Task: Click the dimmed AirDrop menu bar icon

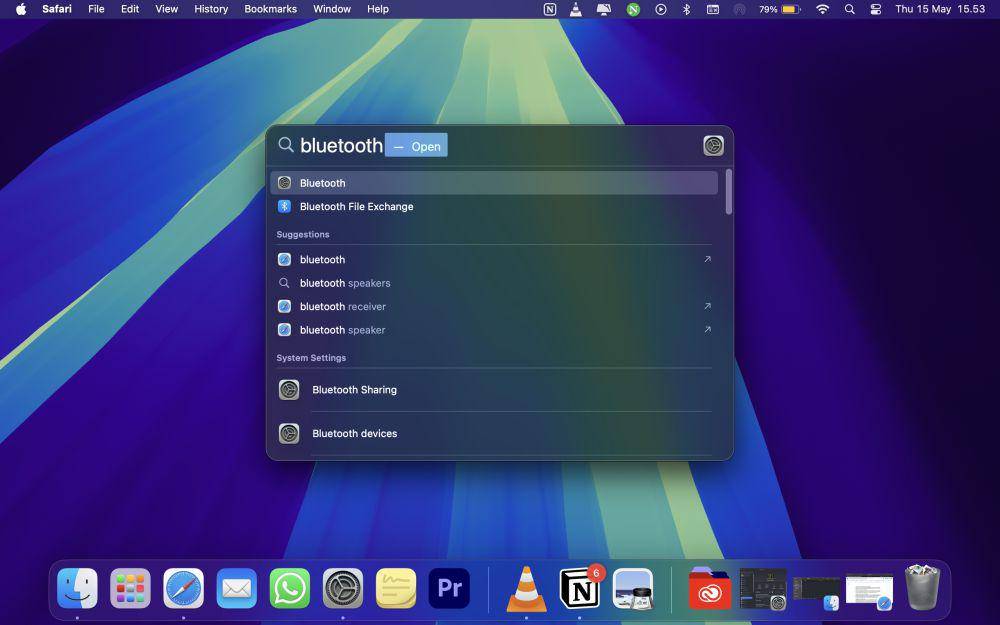Action: tap(740, 10)
